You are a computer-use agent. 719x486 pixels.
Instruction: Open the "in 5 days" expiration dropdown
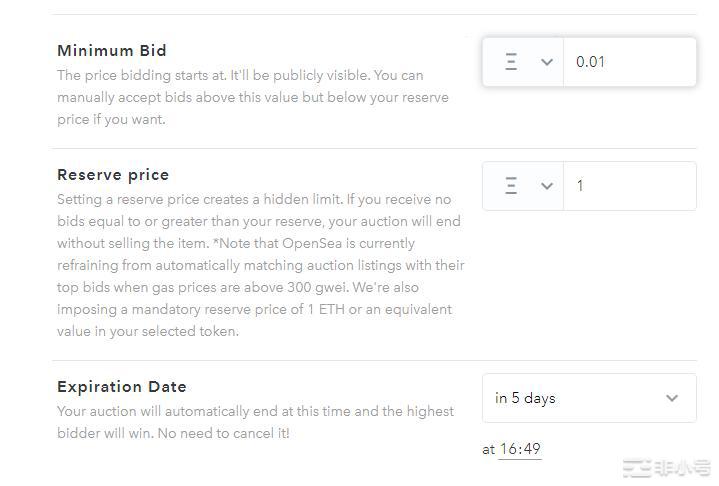pos(589,398)
